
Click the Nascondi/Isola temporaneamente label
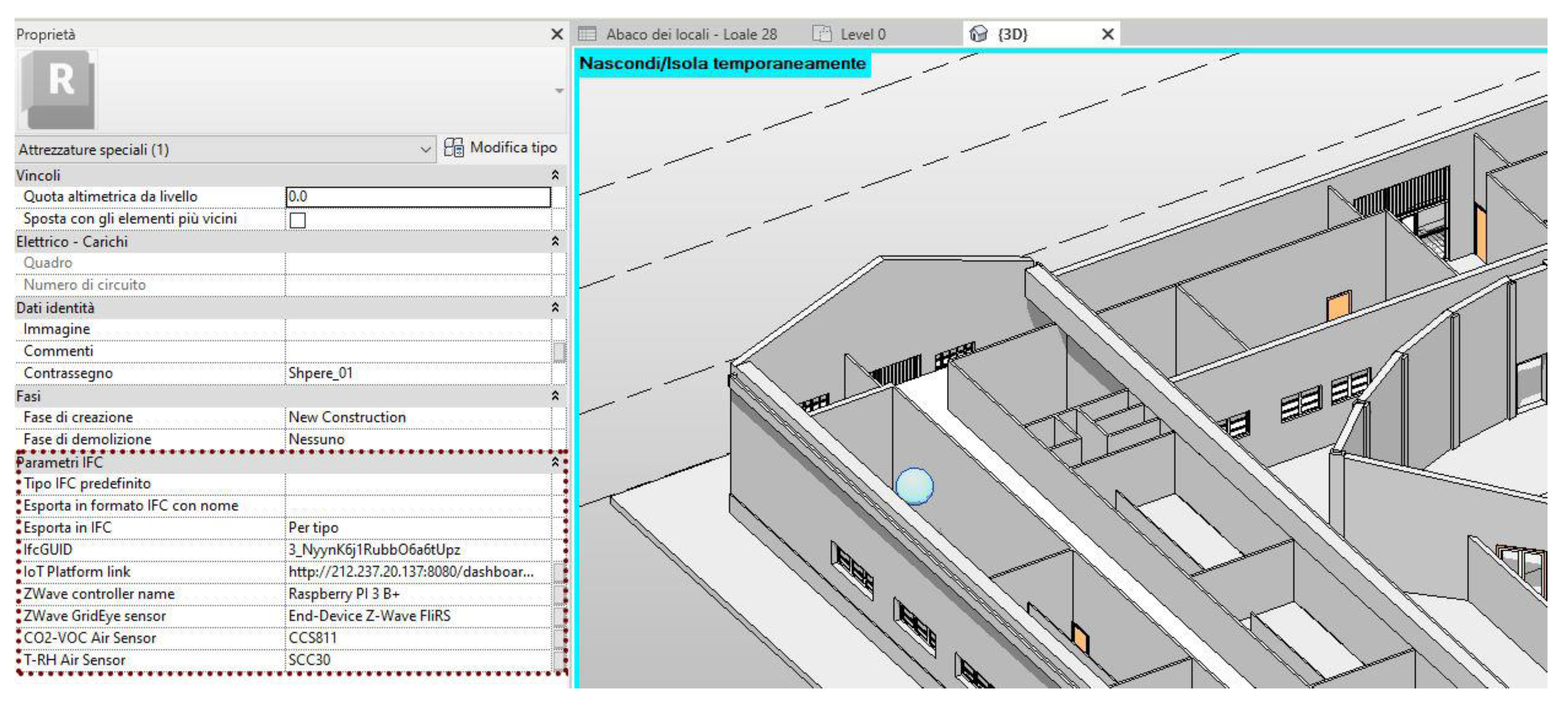[722, 64]
